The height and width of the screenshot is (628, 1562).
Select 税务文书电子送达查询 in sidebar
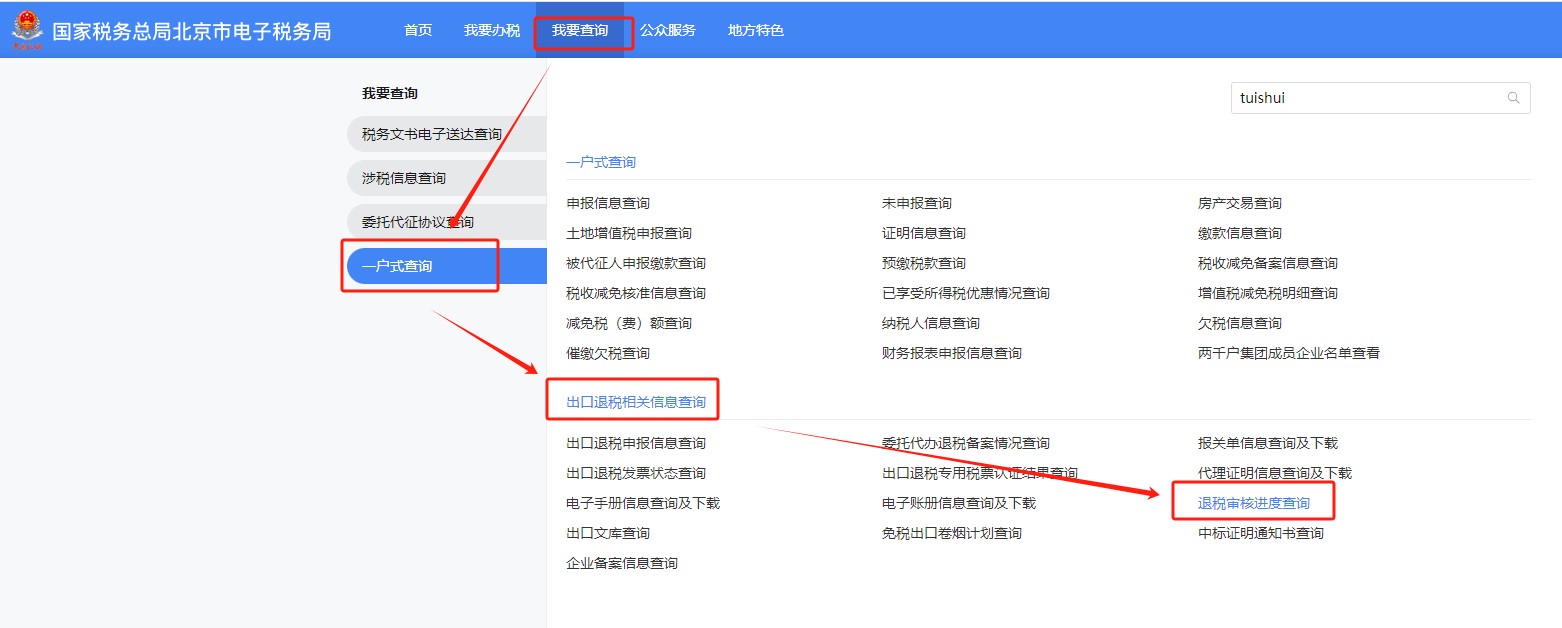(x=432, y=134)
